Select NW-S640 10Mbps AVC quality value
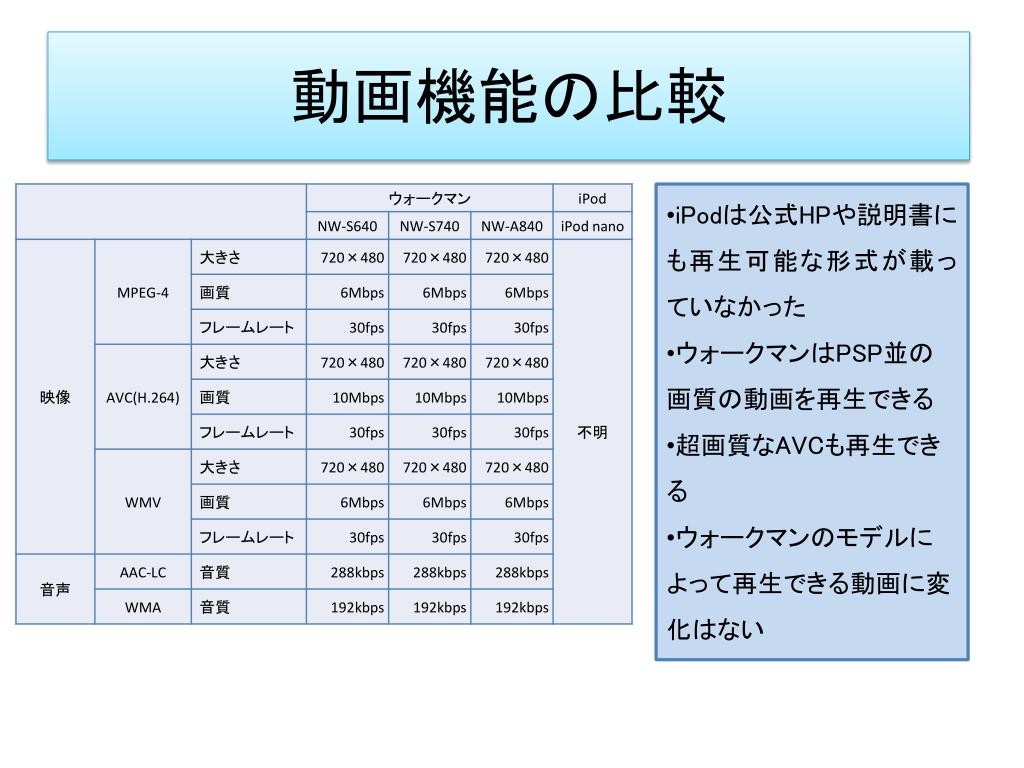This screenshot has height=768, width=1024. 347,397
